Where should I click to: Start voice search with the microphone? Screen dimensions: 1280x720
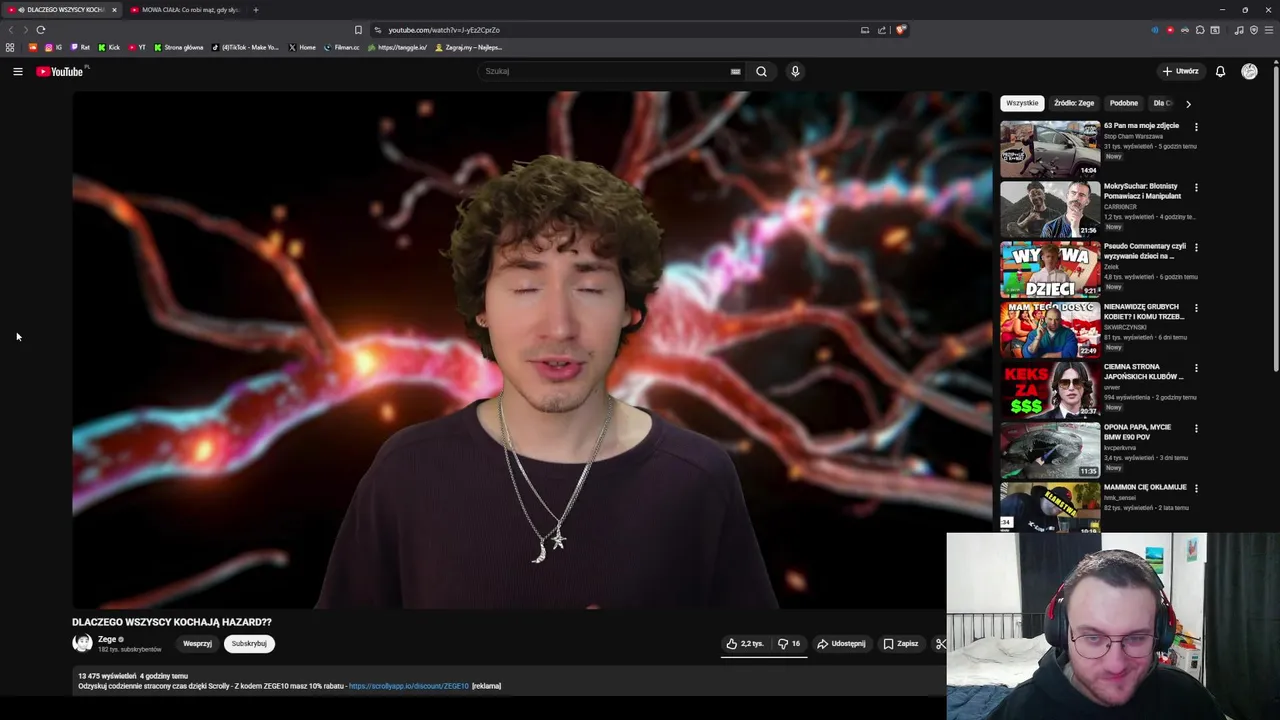point(795,71)
